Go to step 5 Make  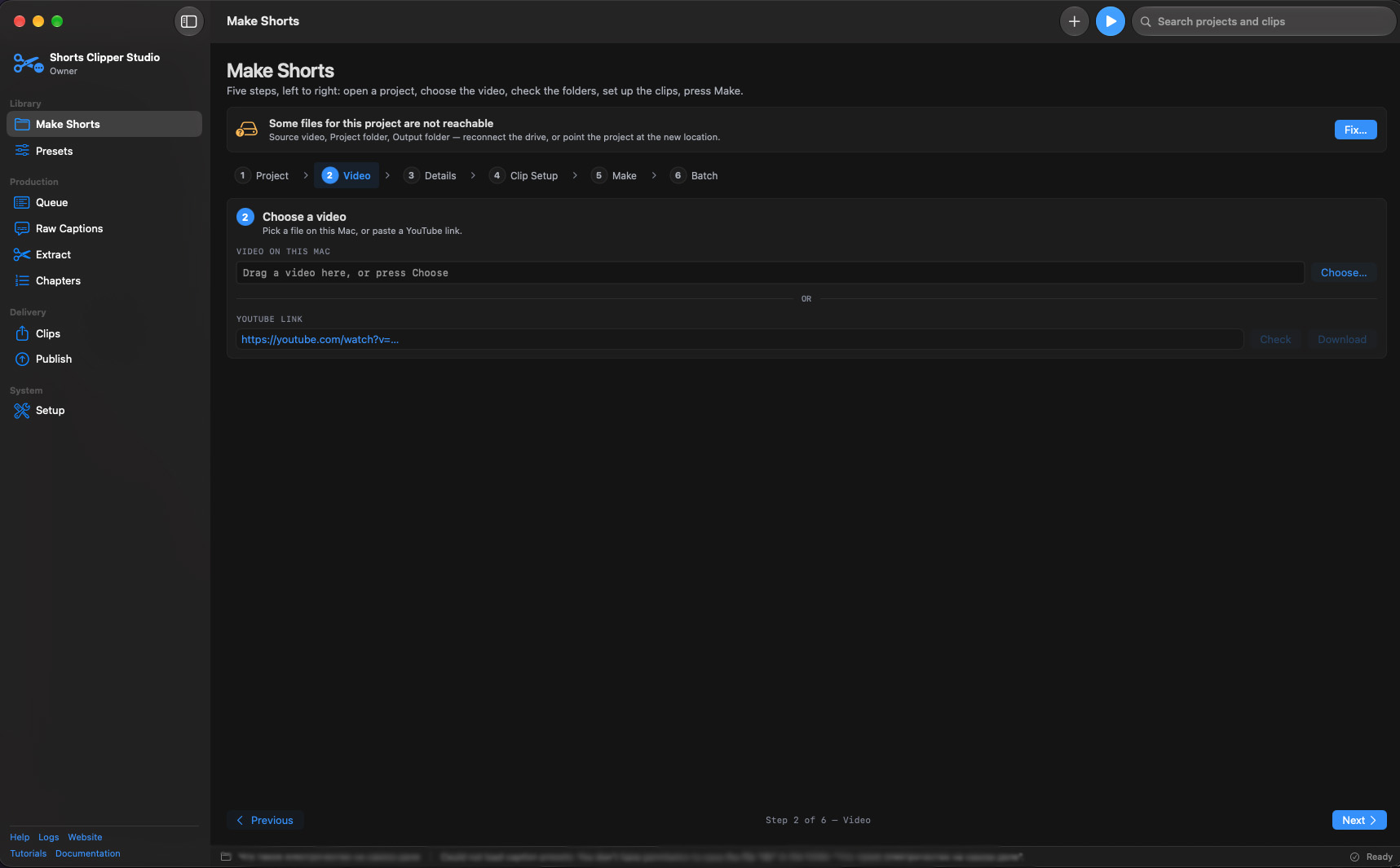tap(615, 175)
